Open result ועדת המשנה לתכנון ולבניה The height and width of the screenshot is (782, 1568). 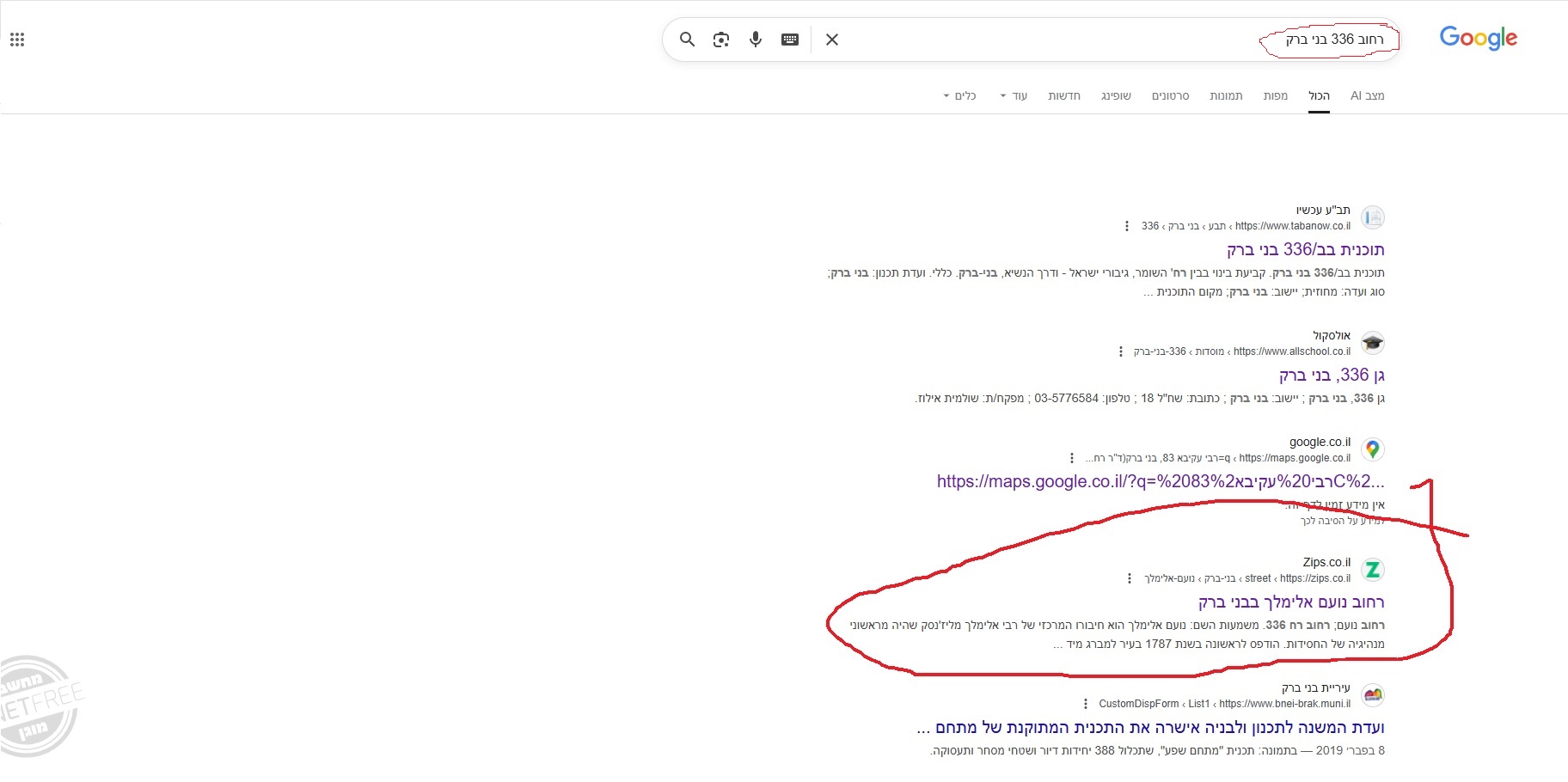tap(1150, 727)
